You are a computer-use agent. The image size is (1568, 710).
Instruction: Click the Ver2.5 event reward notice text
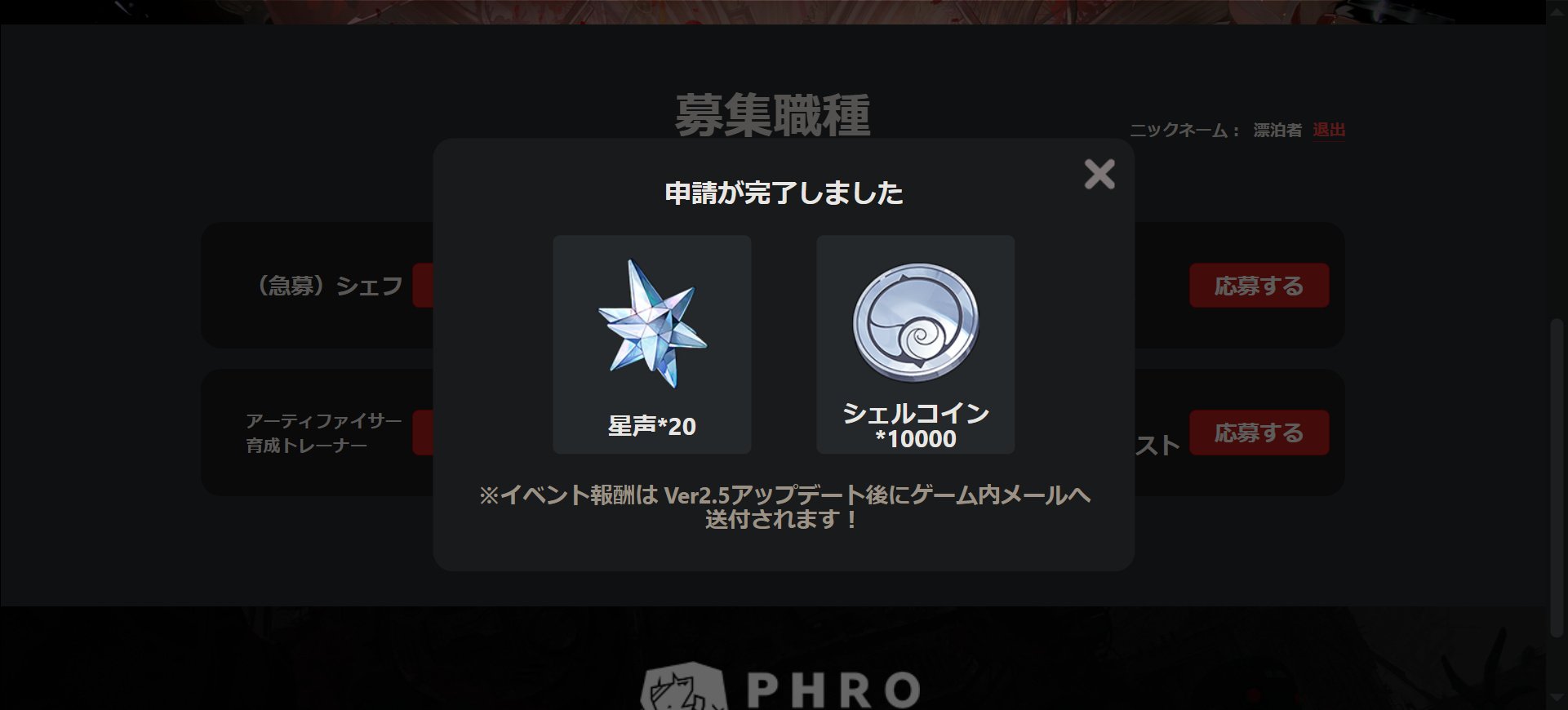click(x=784, y=507)
